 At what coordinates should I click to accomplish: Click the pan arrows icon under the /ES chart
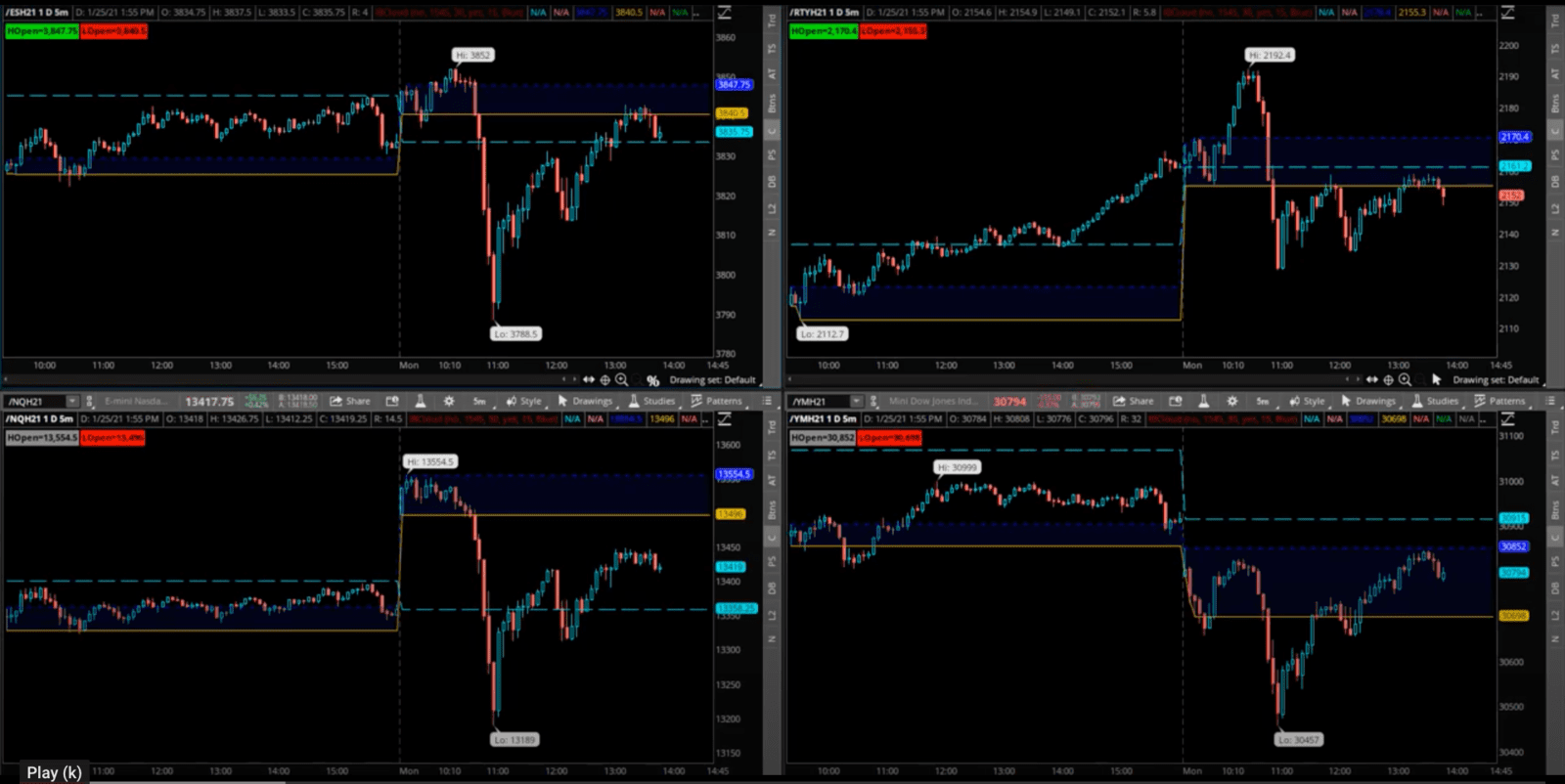tap(589, 379)
